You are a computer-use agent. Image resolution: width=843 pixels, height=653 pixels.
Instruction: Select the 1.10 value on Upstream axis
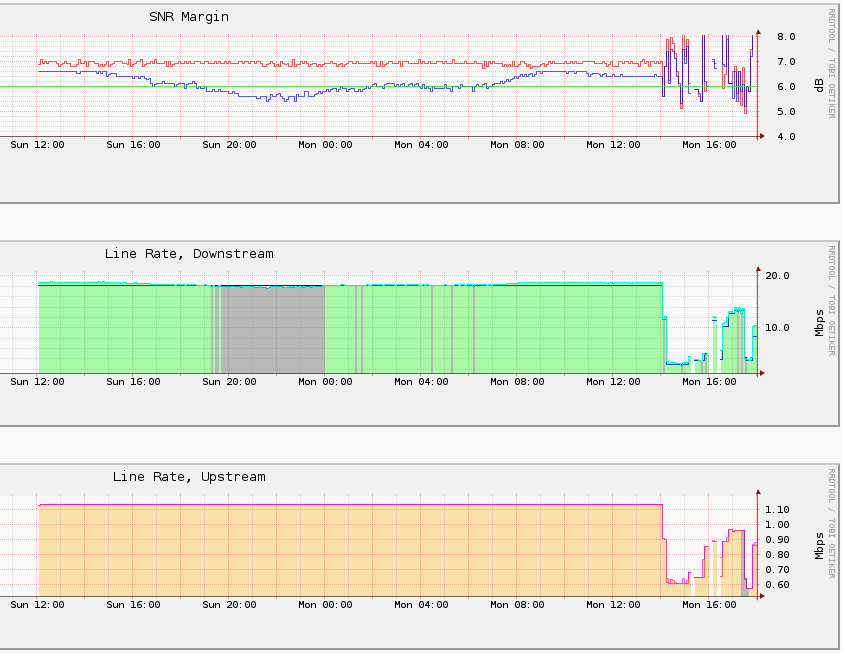pos(777,510)
